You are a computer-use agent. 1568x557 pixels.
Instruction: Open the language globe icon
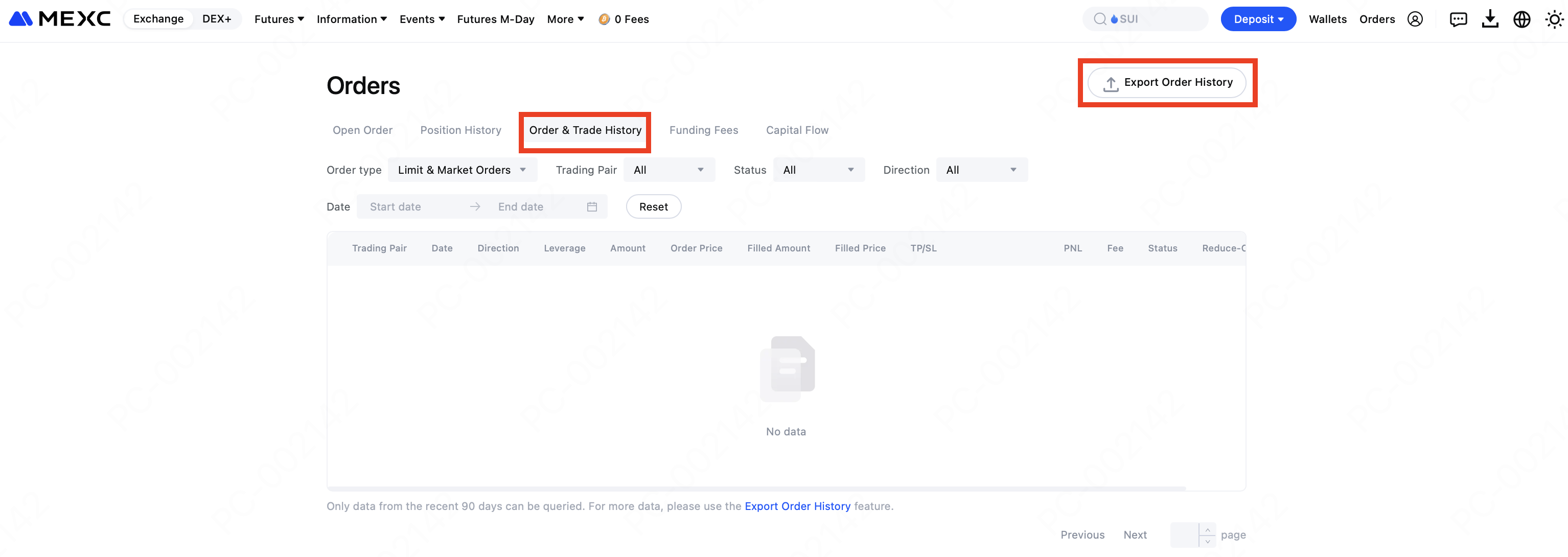coord(1521,19)
